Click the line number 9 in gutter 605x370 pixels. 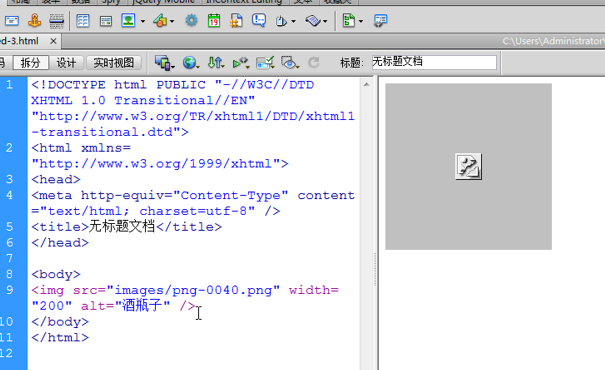[x=9, y=290]
